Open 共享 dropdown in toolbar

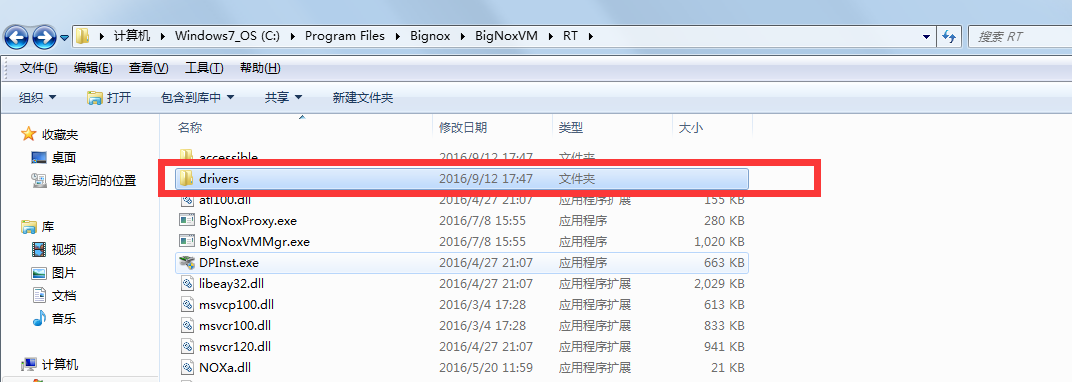click(284, 98)
